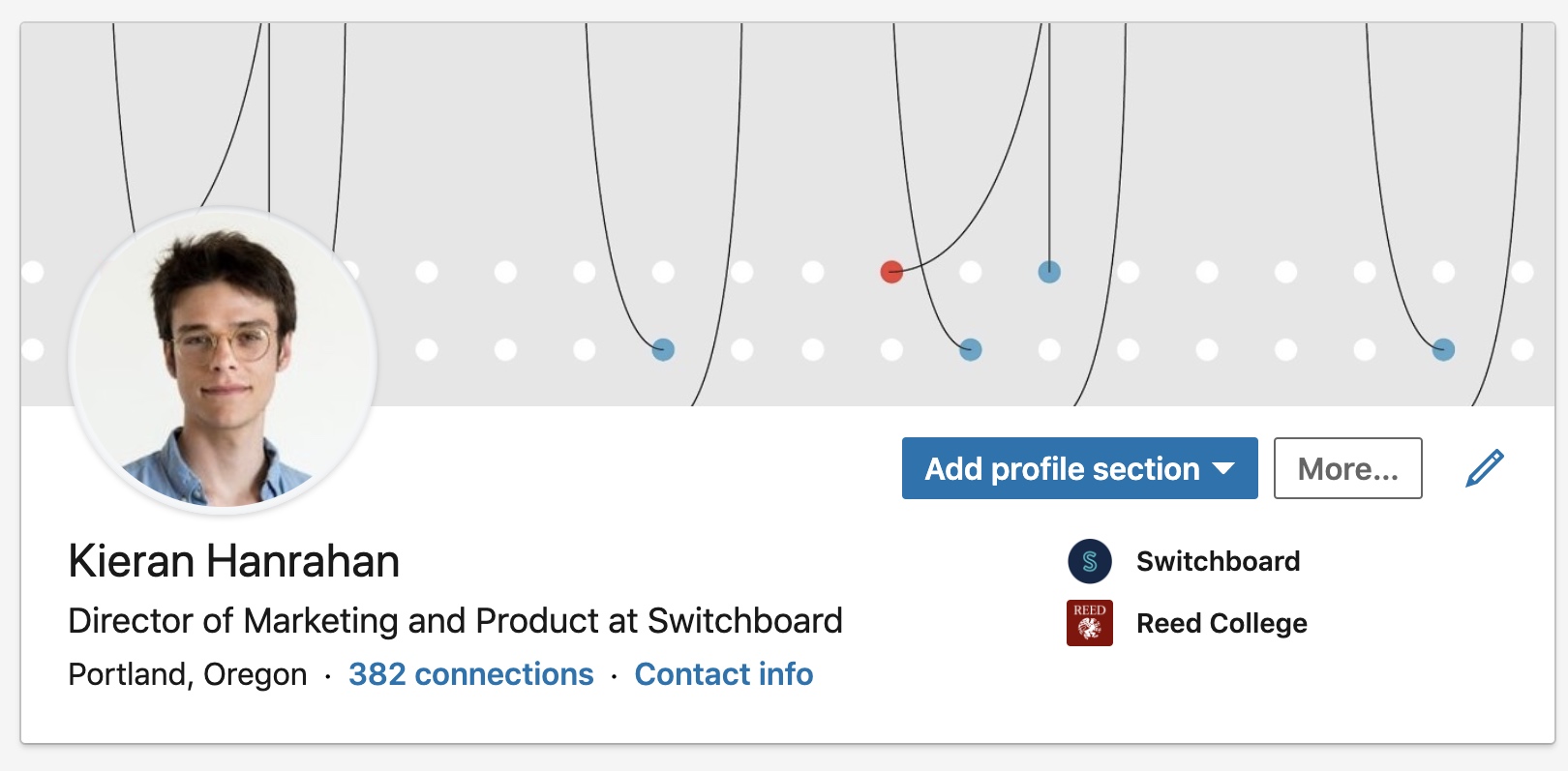Open the More... options button
Viewport: 1568px width, 771px height.
pyautogui.click(x=1348, y=468)
